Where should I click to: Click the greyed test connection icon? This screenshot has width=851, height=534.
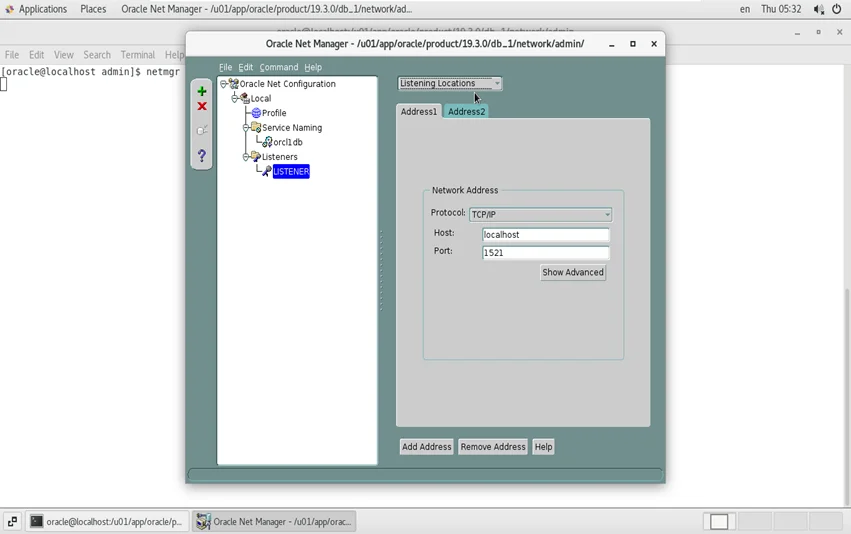coord(202,130)
